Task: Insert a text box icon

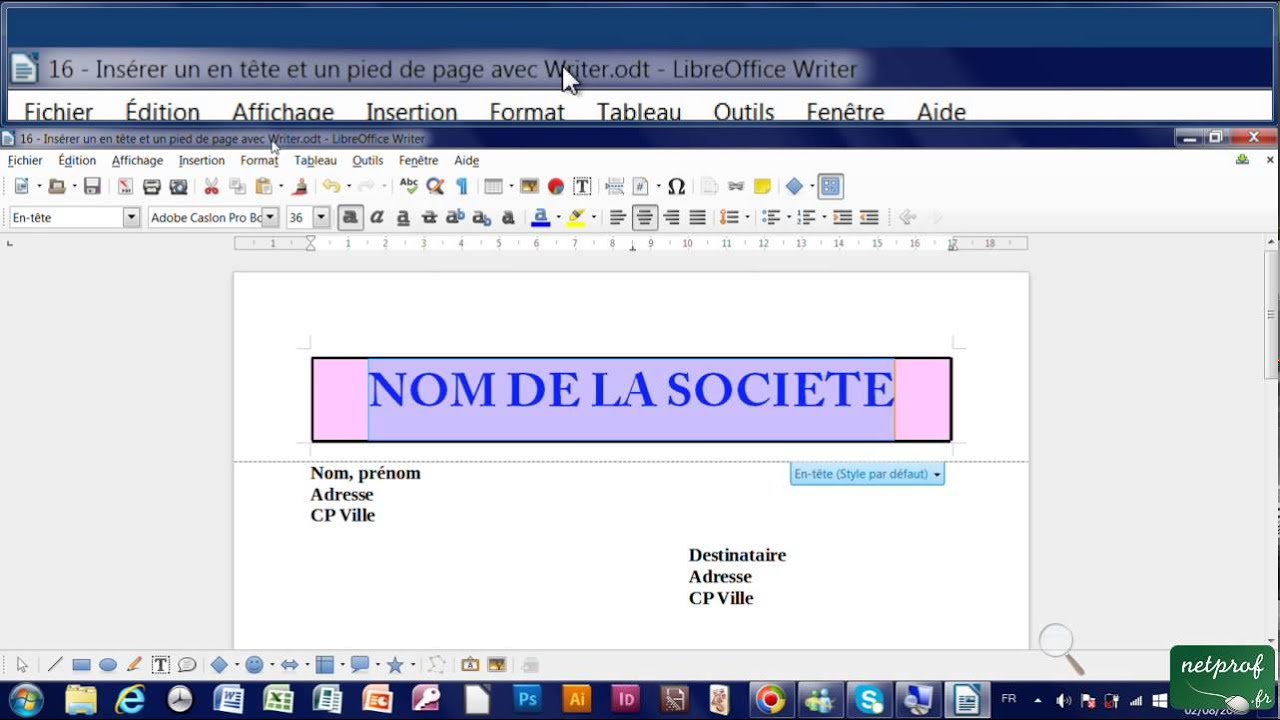Action: coord(582,186)
